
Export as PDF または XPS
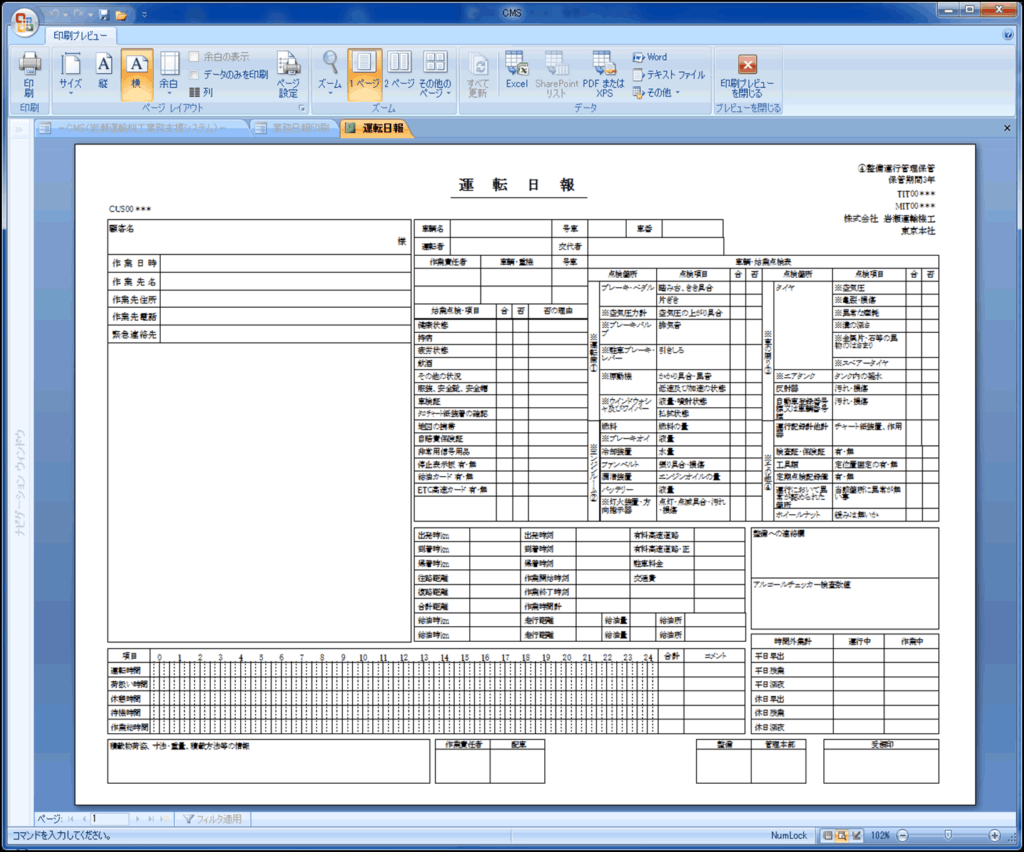click(x=604, y=74)
